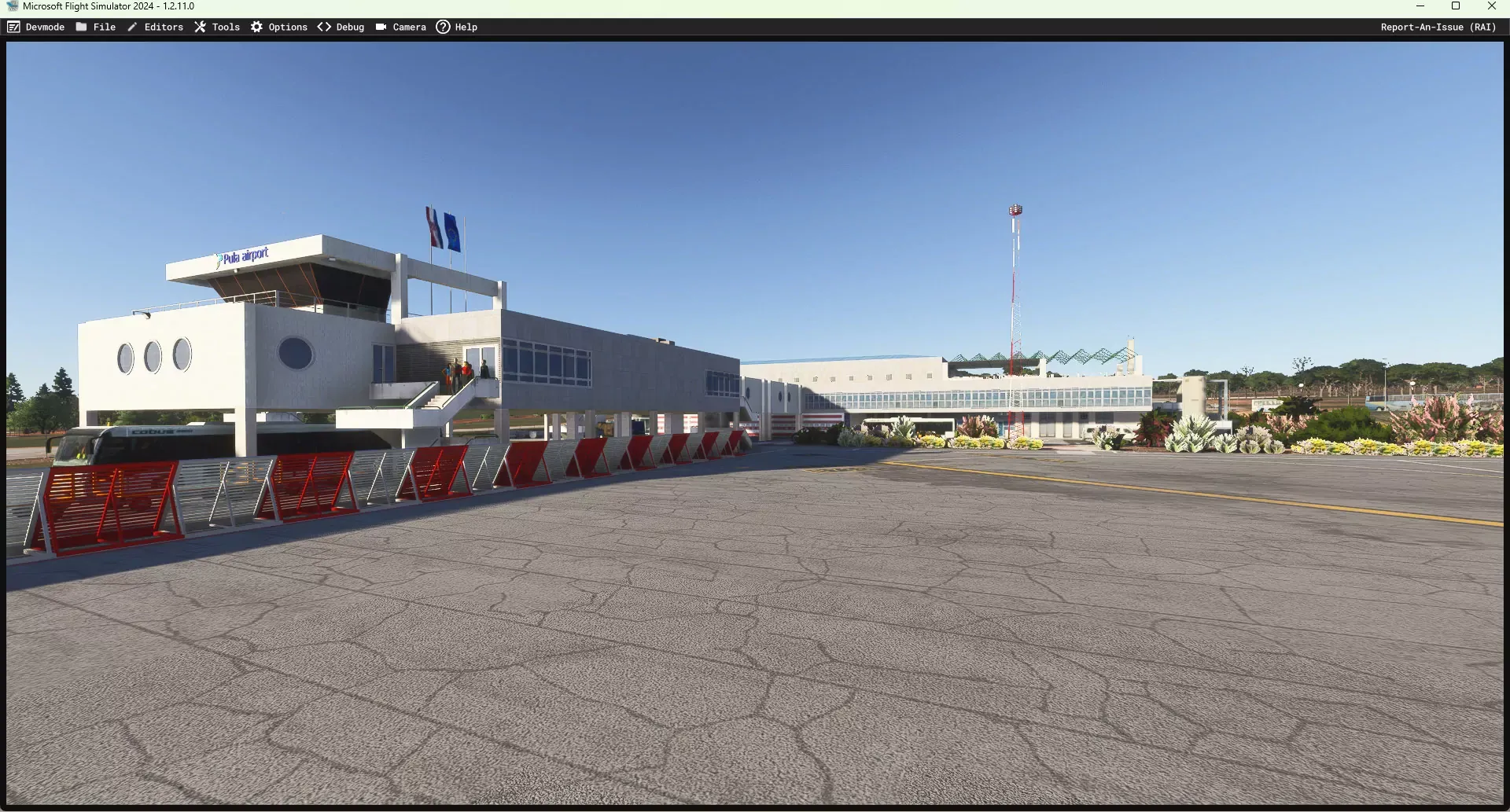1510x812 pixels.
Task: Minimize the Flight Simulator window
Action: pyautogui.click(x=1420, y=6)
